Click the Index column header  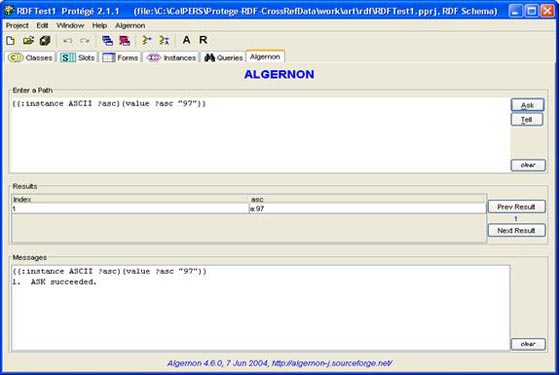[130, 199]
